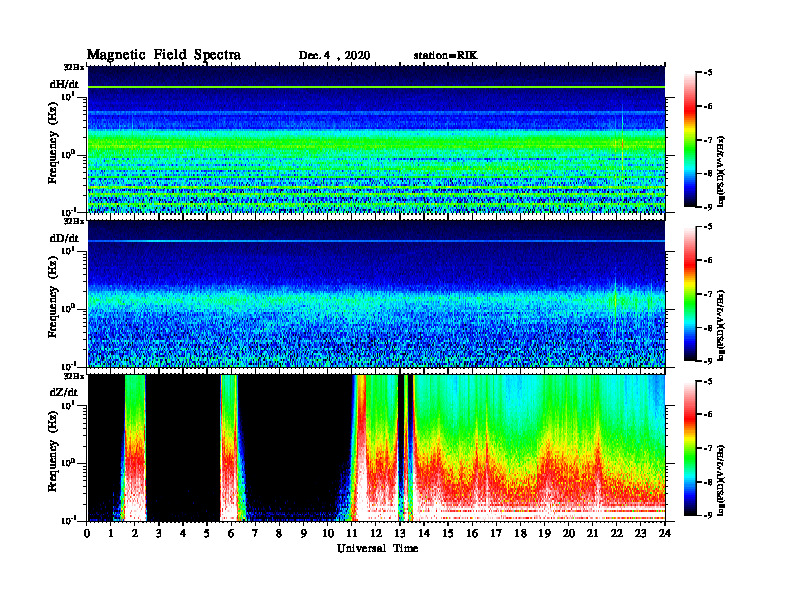Click hour tick label 3 on time axis
The width and height of the screenshot is (792, 612).
(x=160, y=534)
